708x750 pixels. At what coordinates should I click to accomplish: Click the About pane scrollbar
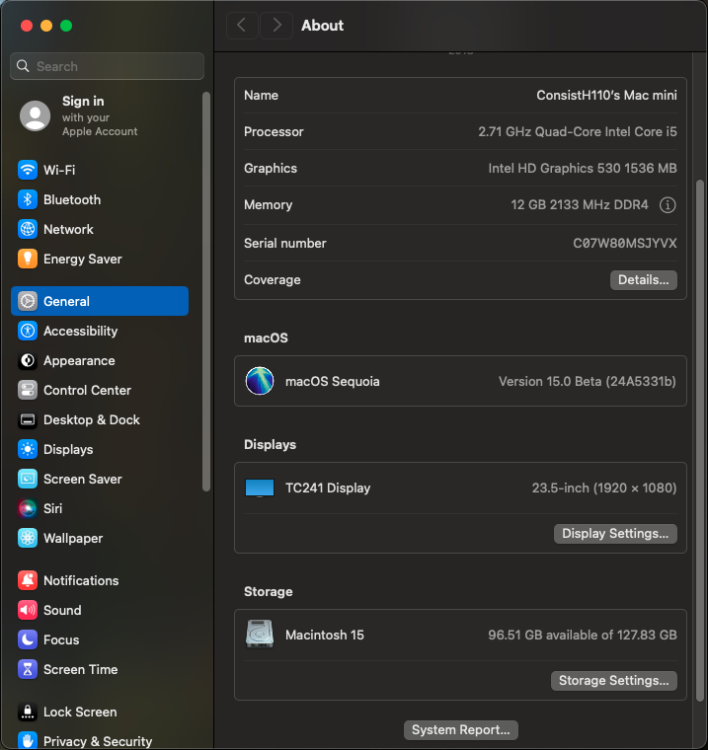700,440
